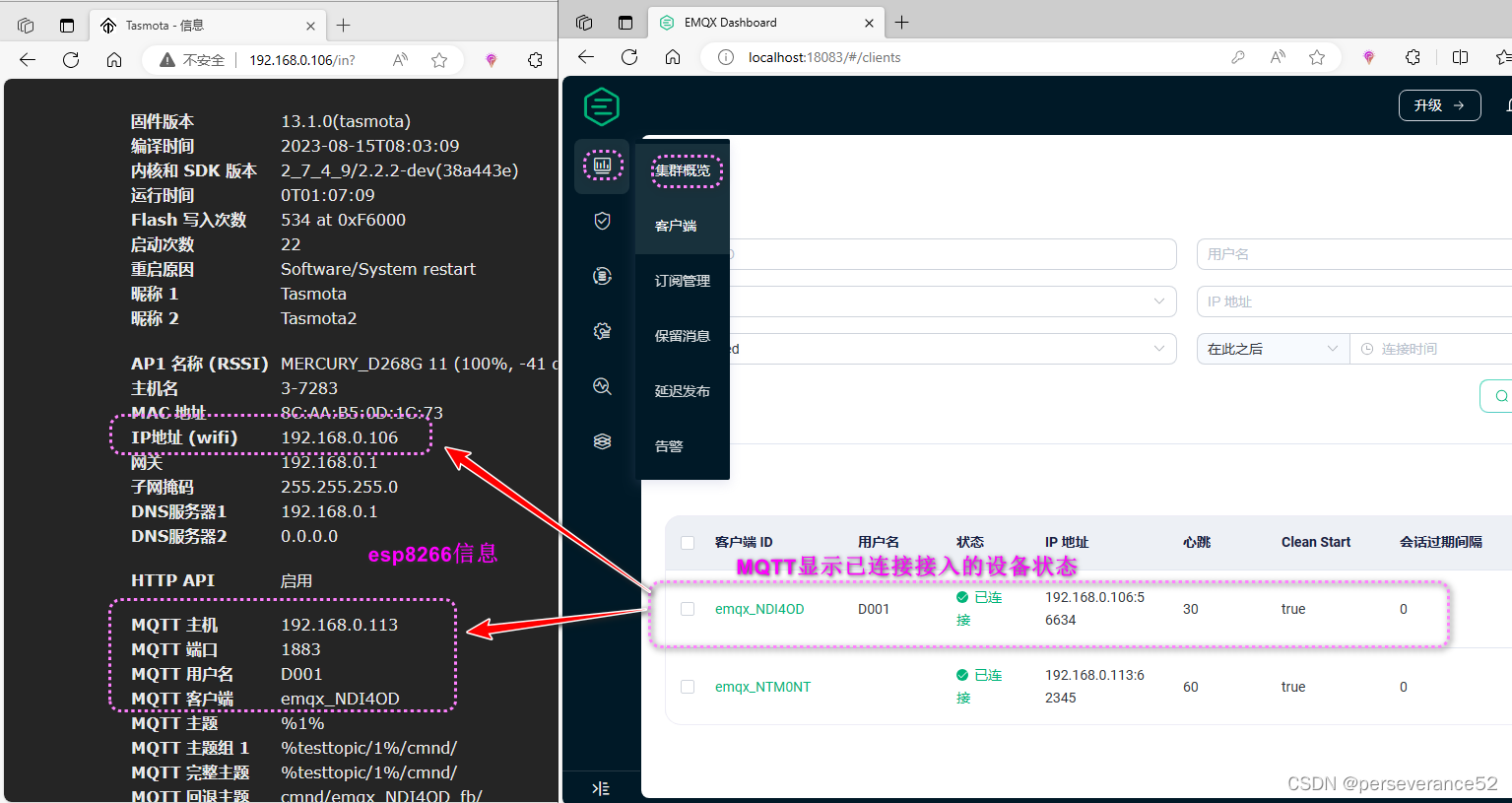Image resolution: width=1512 pixels, height=803 pixels.
Task: Open the data integration sidebar icon
Action: coord(603,276)
